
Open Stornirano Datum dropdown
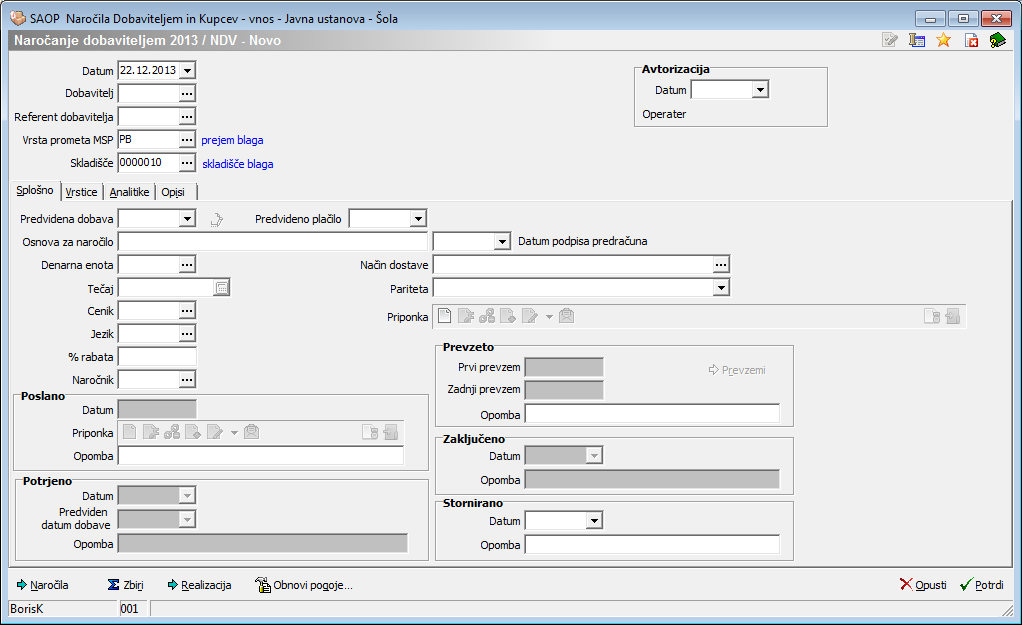(594, 521)
